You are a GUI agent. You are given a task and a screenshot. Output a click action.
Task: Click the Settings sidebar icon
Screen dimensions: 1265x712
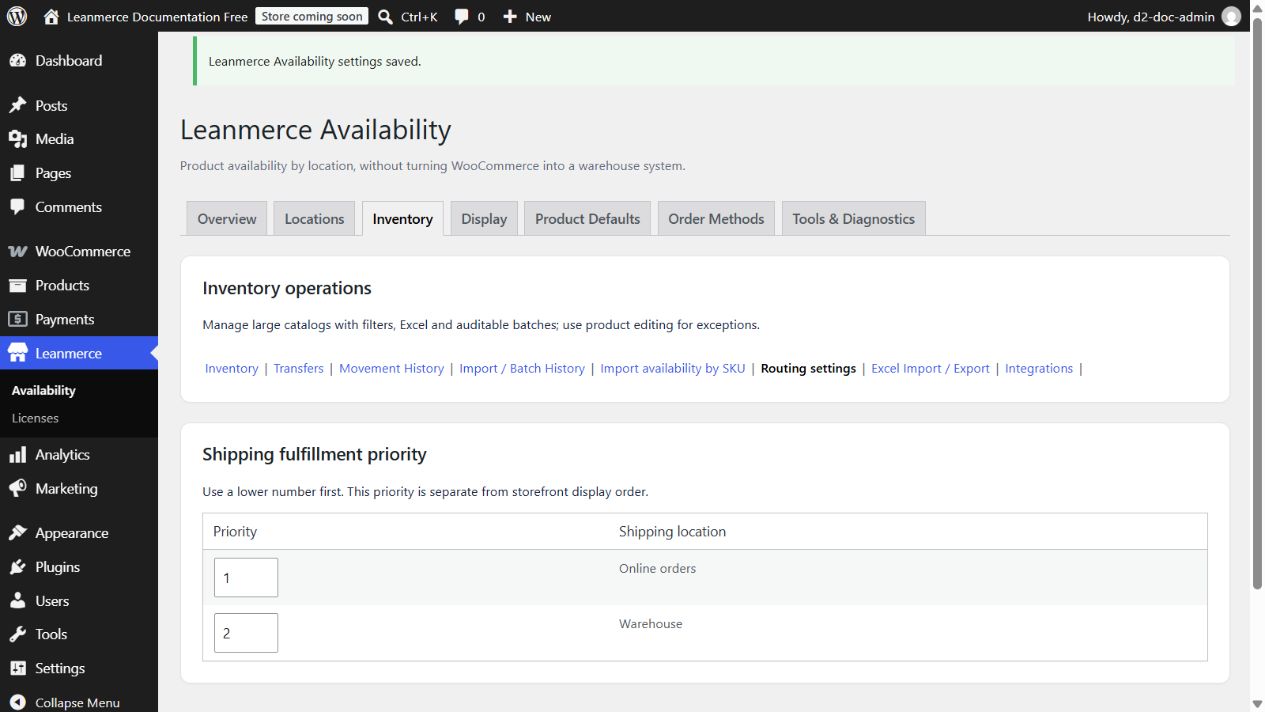point(17,668)
